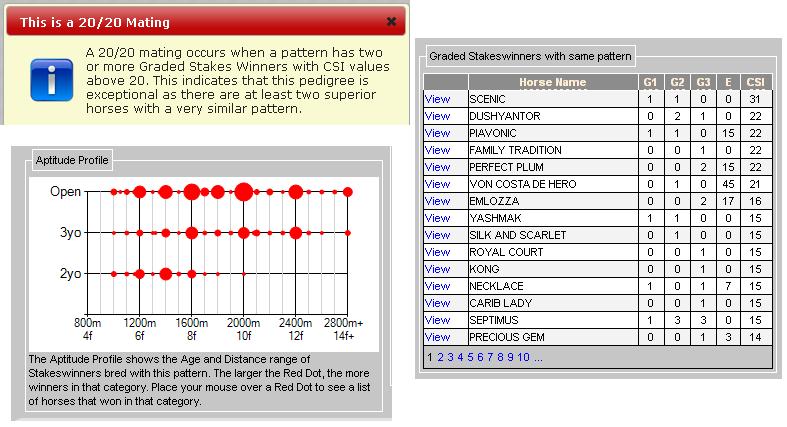Click the G1 column header
The width and height of the screenshot is (787, 427).
(x=650, y=82)
